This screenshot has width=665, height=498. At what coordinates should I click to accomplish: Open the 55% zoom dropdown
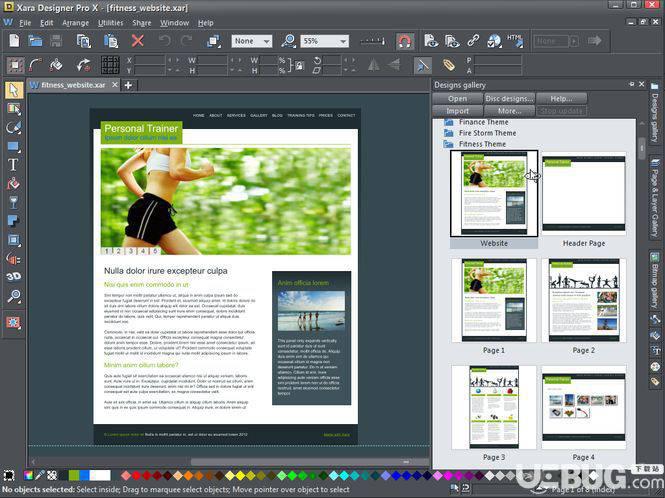(x=324, y=41)
